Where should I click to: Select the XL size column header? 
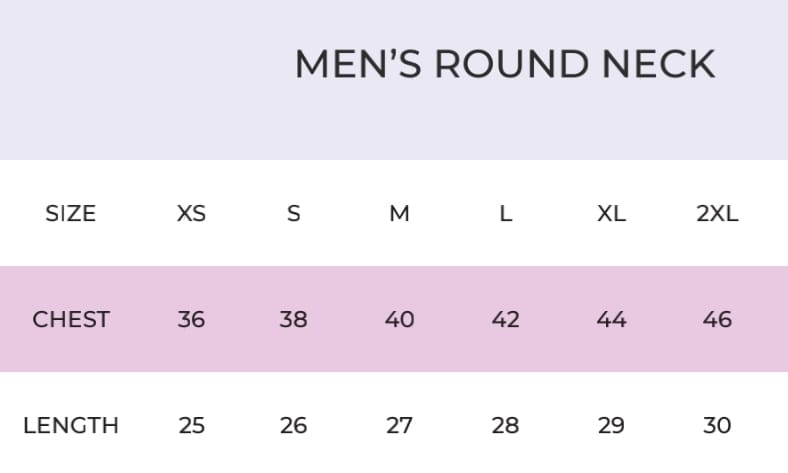click(x=611, y=213)
